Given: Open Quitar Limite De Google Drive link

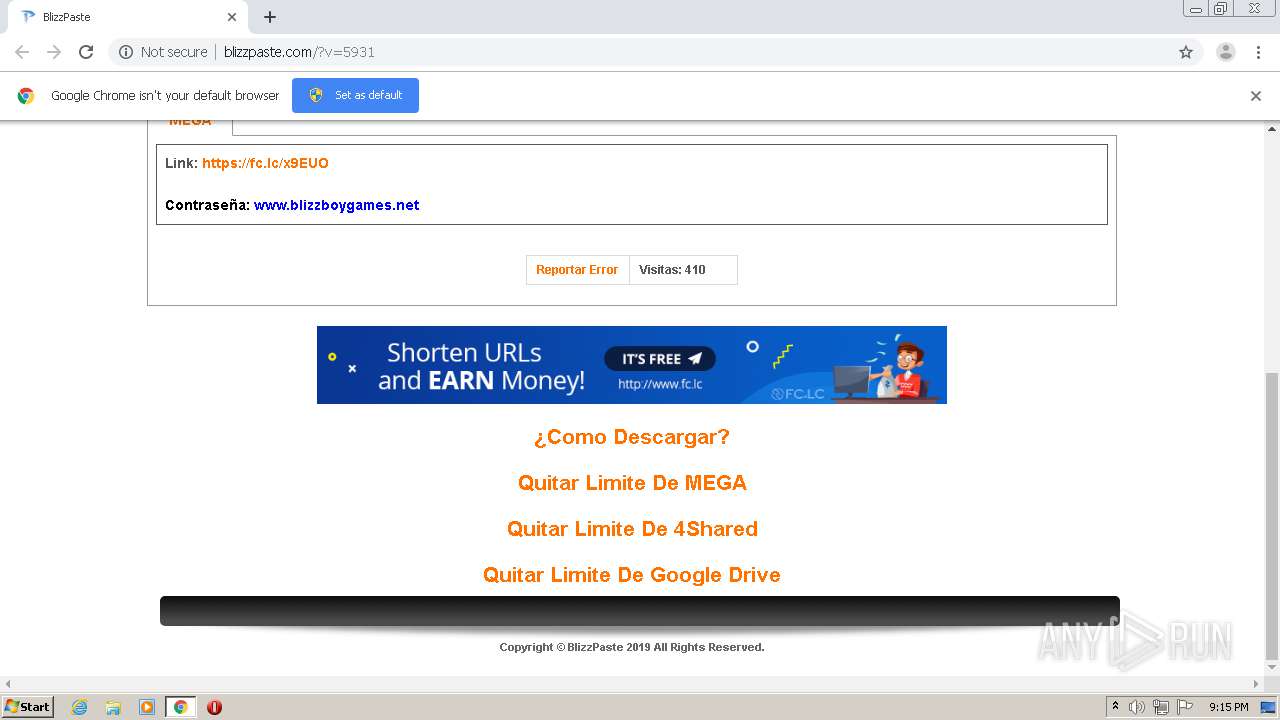Looking at the screenshot, I should pos(631,575).
